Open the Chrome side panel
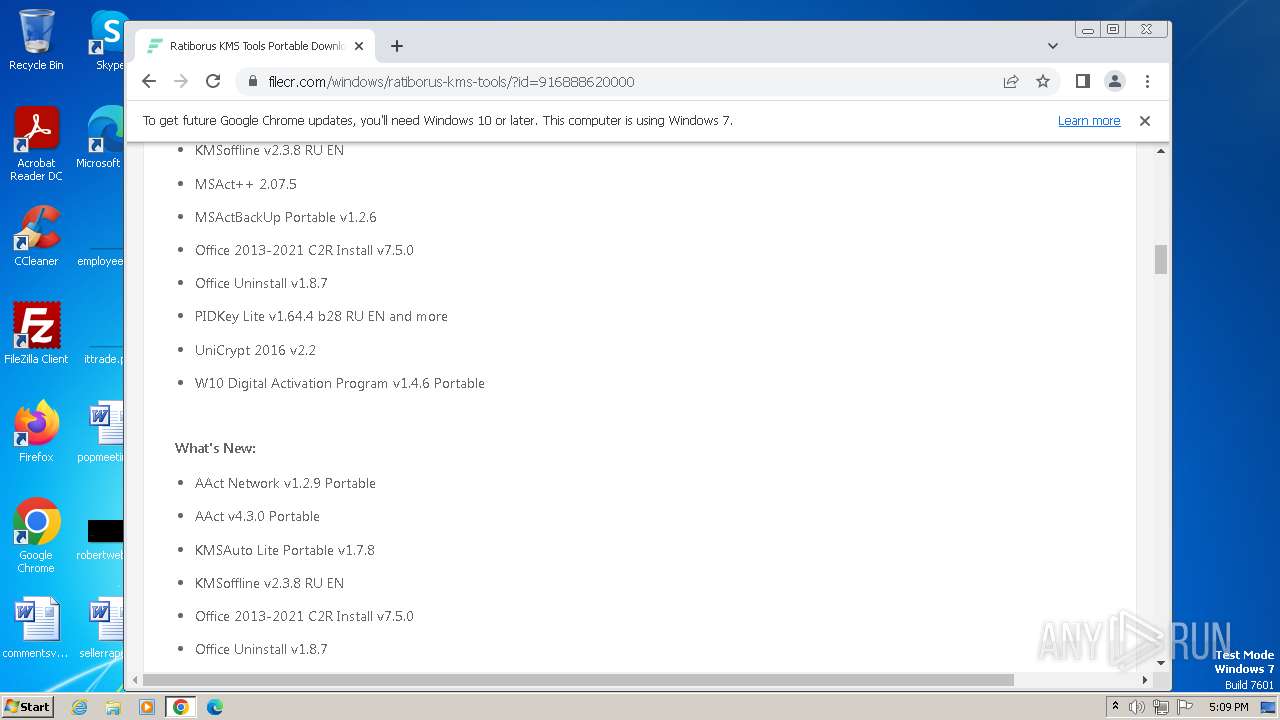 1082,81
